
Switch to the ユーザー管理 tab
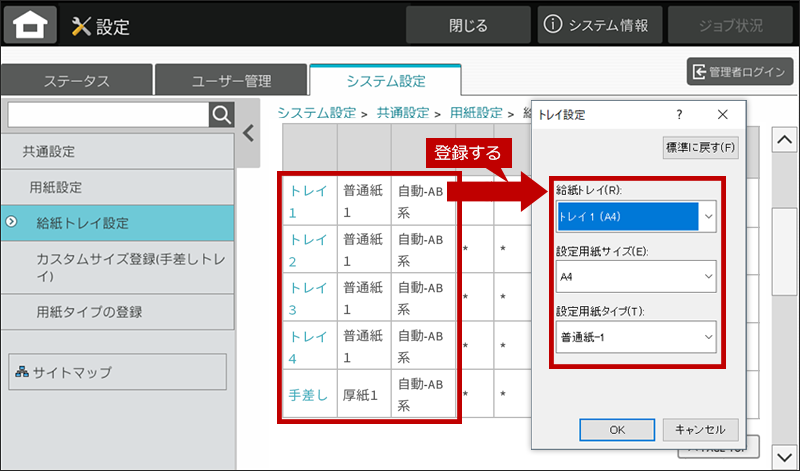231,81
